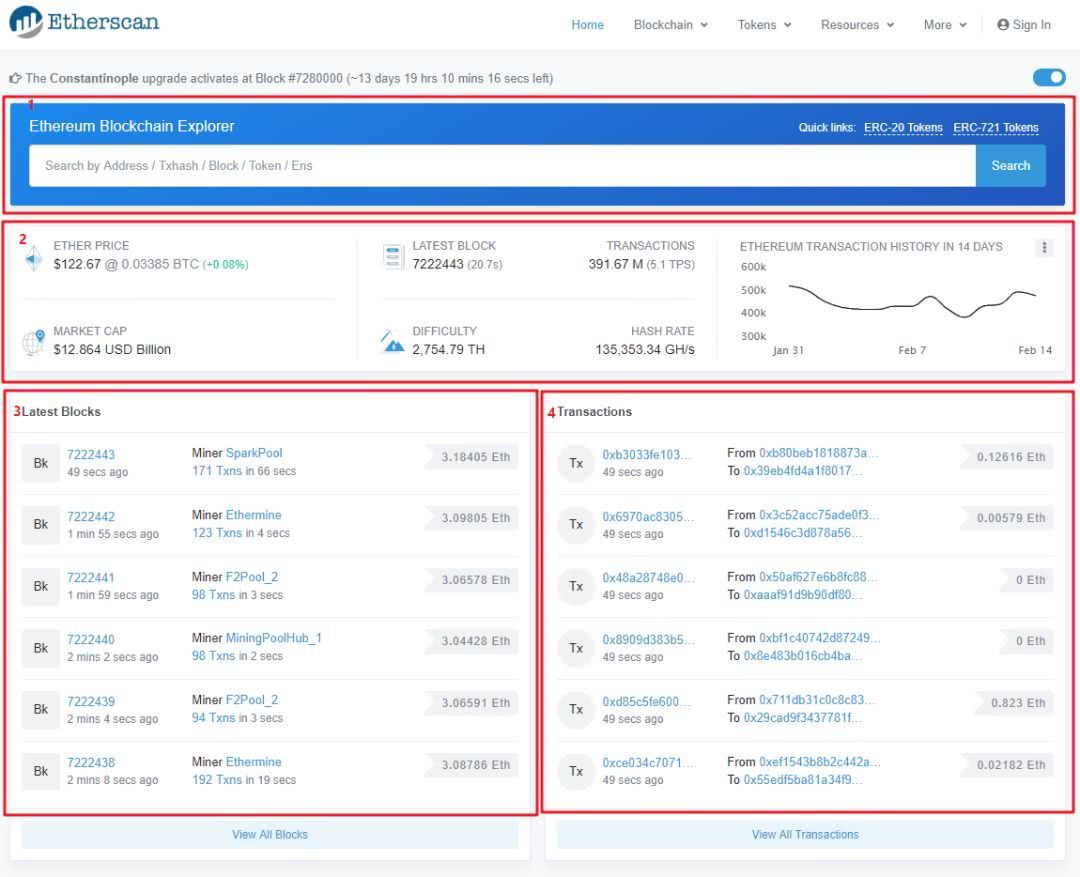This screenshot has height=877, width=1080.
Task: Click the 391.67 M transactions value
Action: 616,264
